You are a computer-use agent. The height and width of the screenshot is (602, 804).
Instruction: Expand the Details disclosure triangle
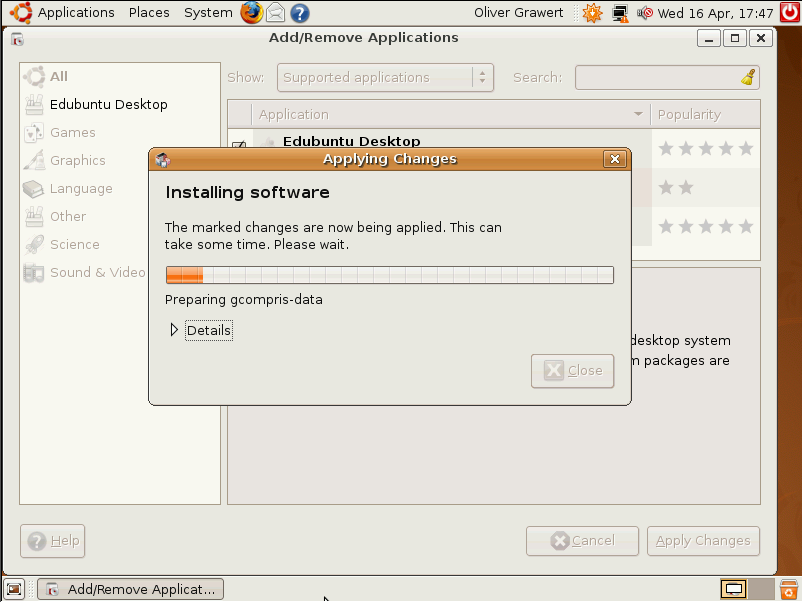[x=174, y=330]
